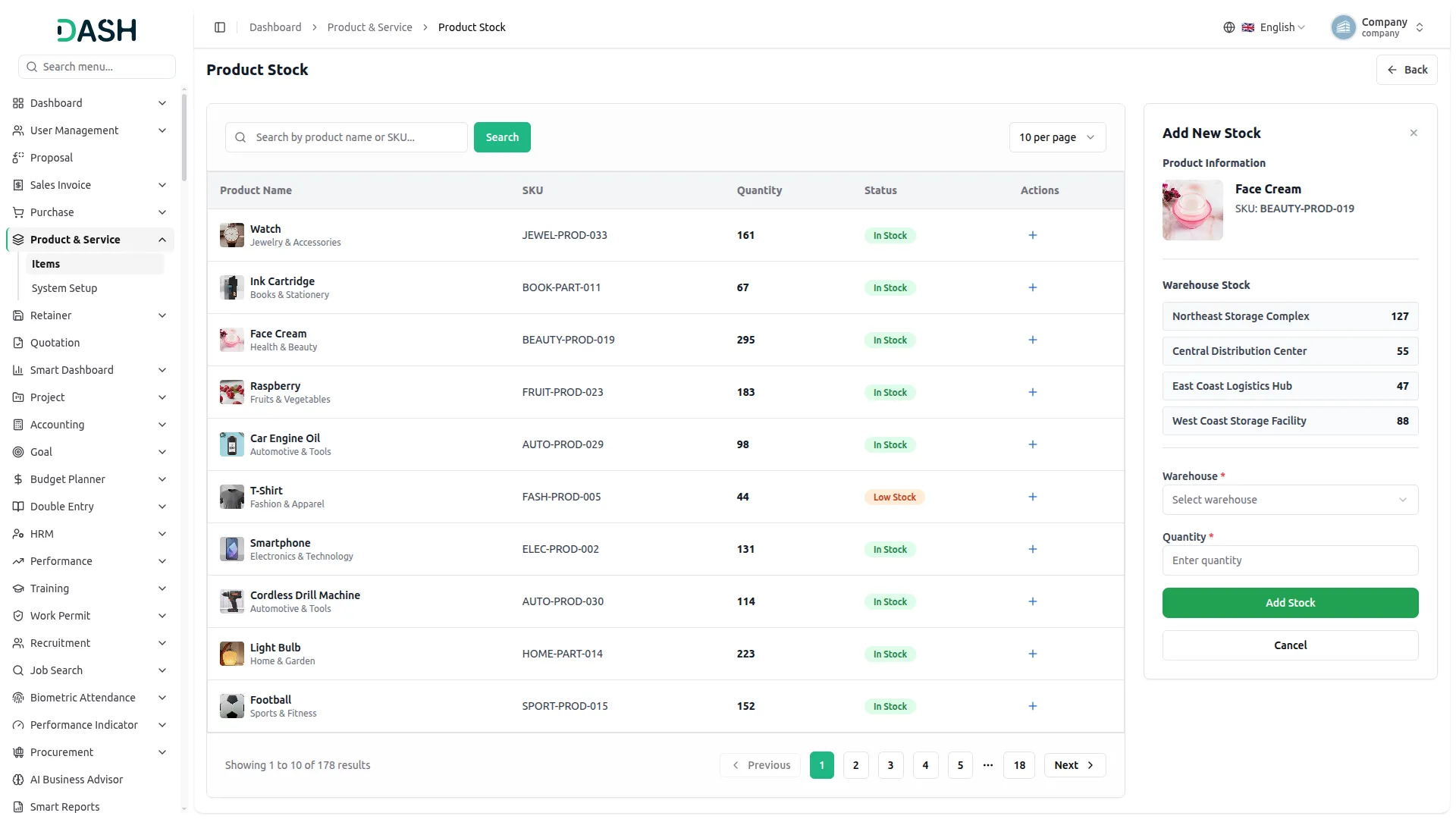This screenshot has height=819, width=1456.
Task: Click the globe language icon
Action: tap(1229, 27)
